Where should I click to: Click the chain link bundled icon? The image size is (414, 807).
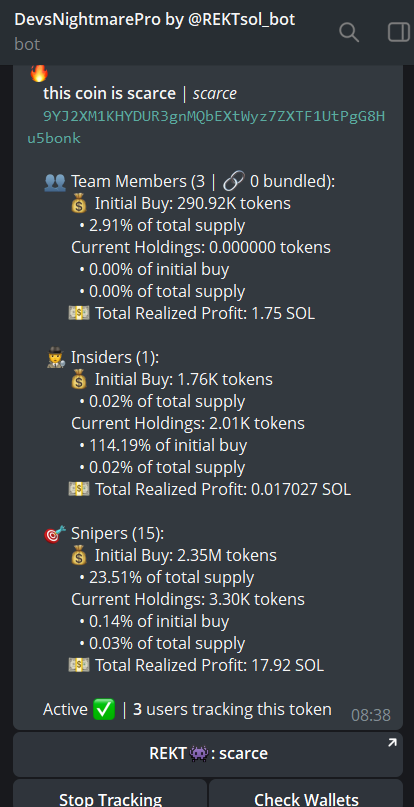(234, 182)
